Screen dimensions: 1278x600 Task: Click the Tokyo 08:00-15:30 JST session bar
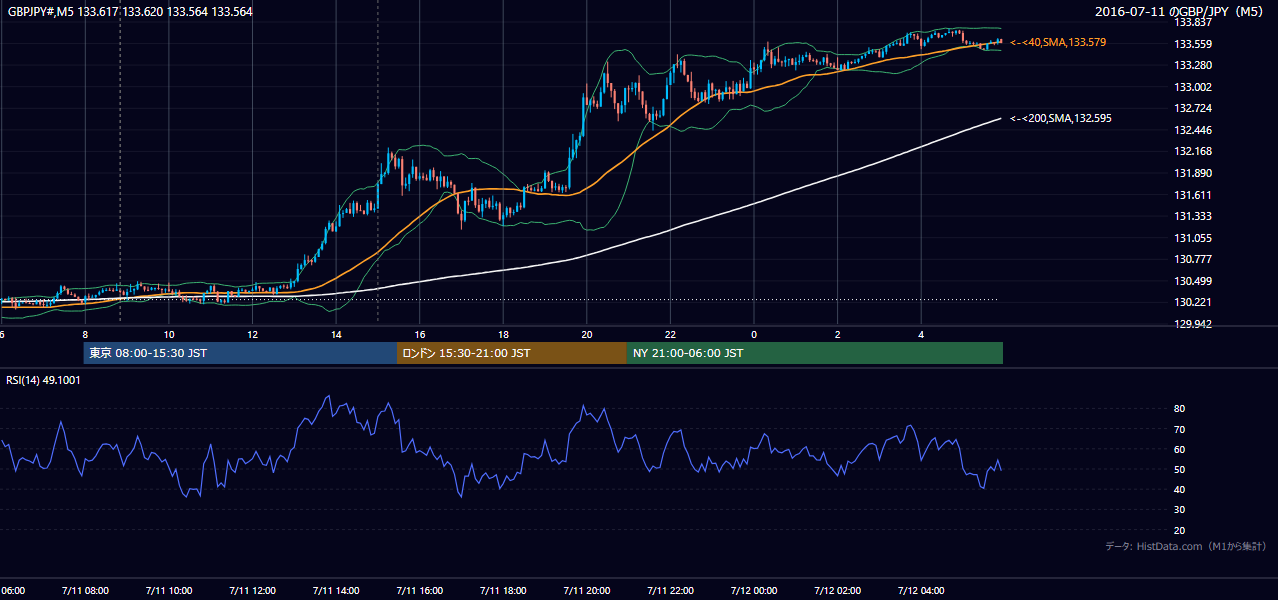pyautogui.click(x=240, y=353)
